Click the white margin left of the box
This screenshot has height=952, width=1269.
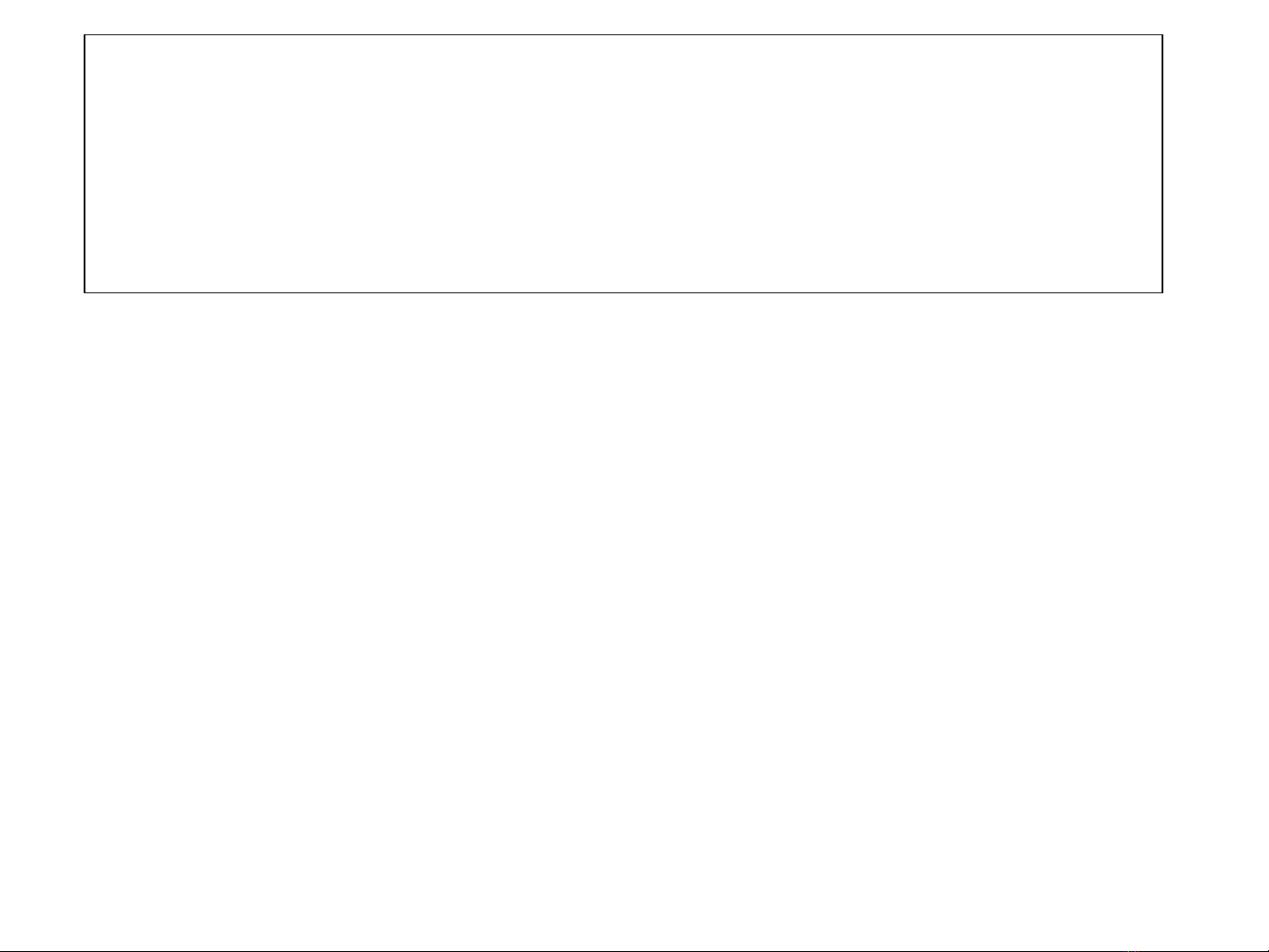click(x=41, y=164)
